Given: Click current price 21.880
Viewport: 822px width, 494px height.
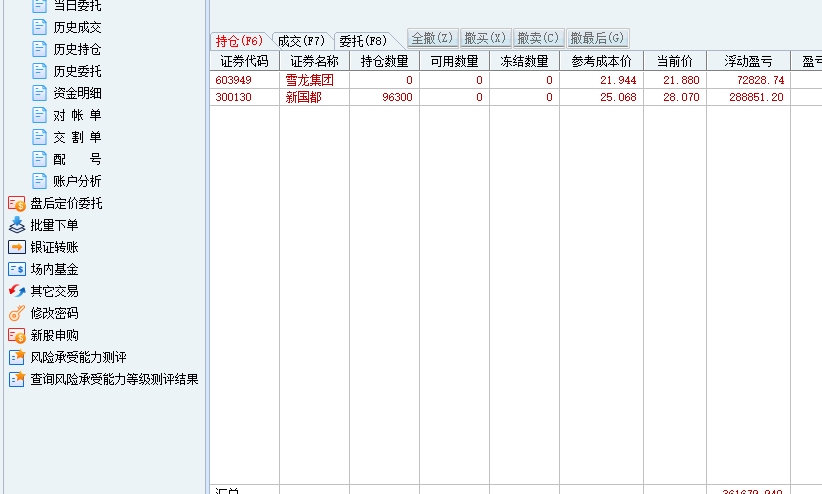Looking at the screenshot, I should coord(681,80).
